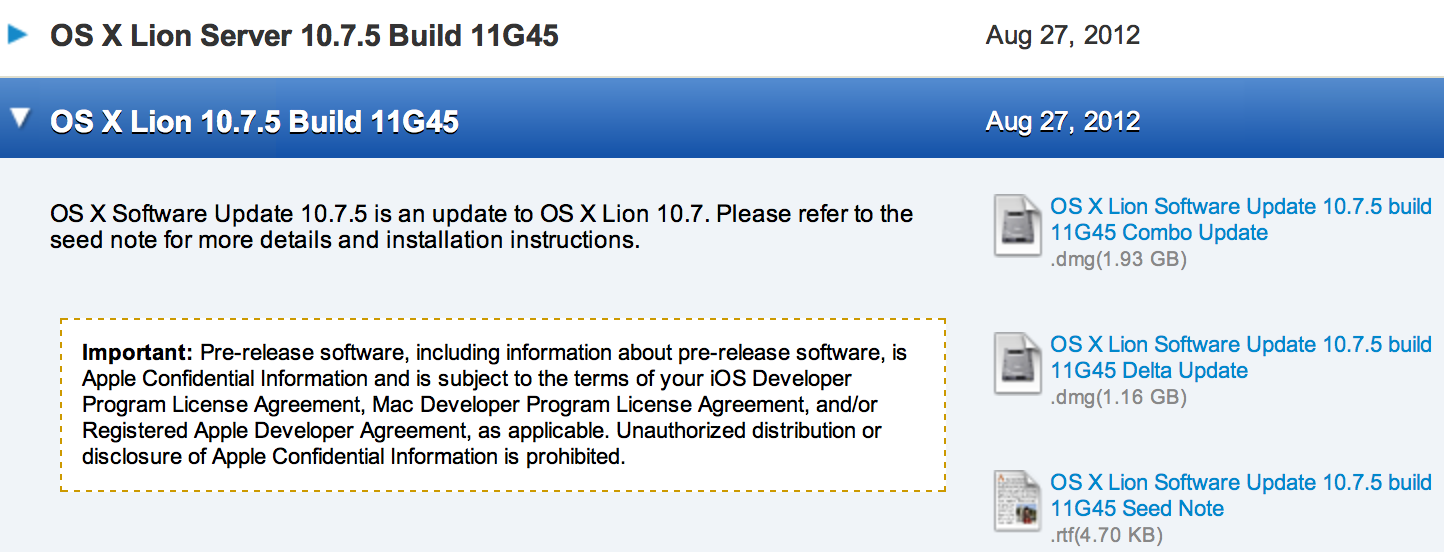1444x552 pixels.
Task: Collapse the OS X Lion 10.7.5 row triangle
Action: (x=19, y=119)
